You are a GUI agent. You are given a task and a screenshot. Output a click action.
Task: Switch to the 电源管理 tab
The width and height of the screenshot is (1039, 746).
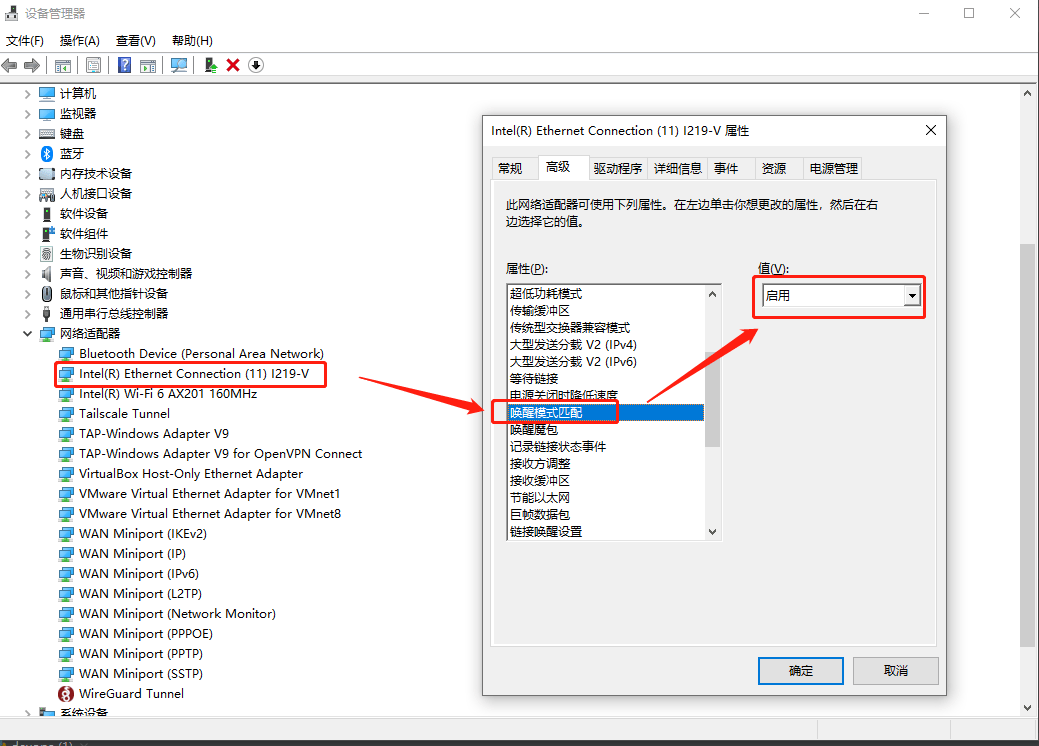coord(833,168)
